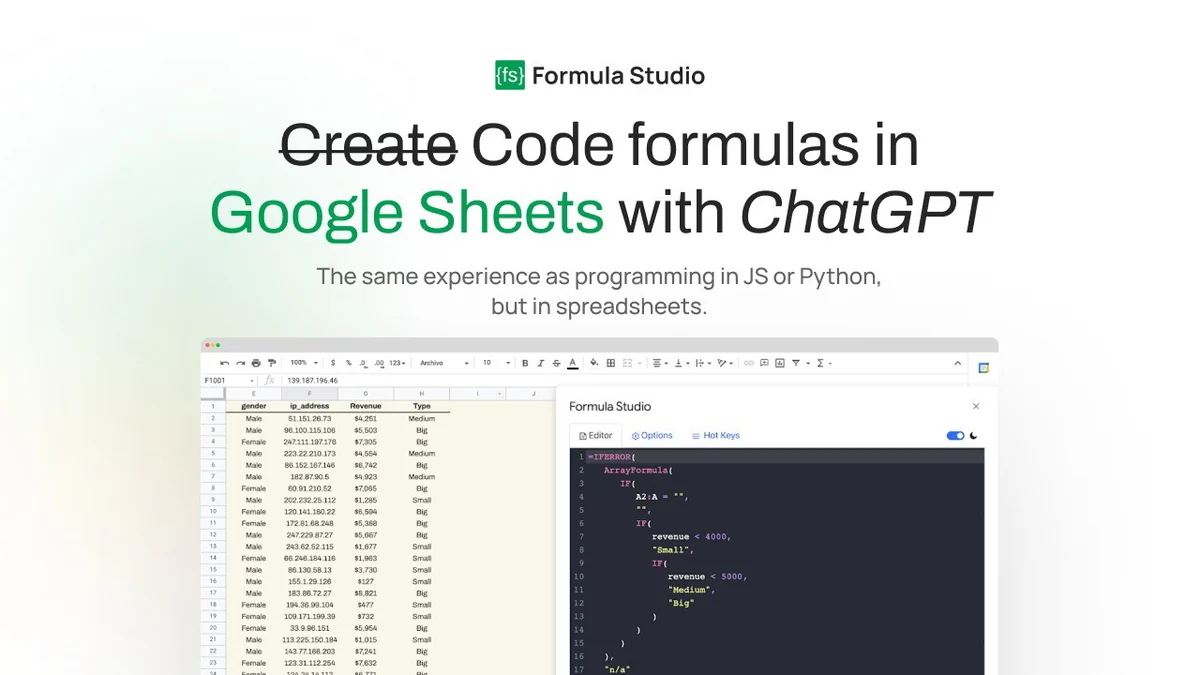Image resolution: width=1200 pixels, height=675 pixels.
Task: Click the print icon in the toolbar
Action: 256,363
